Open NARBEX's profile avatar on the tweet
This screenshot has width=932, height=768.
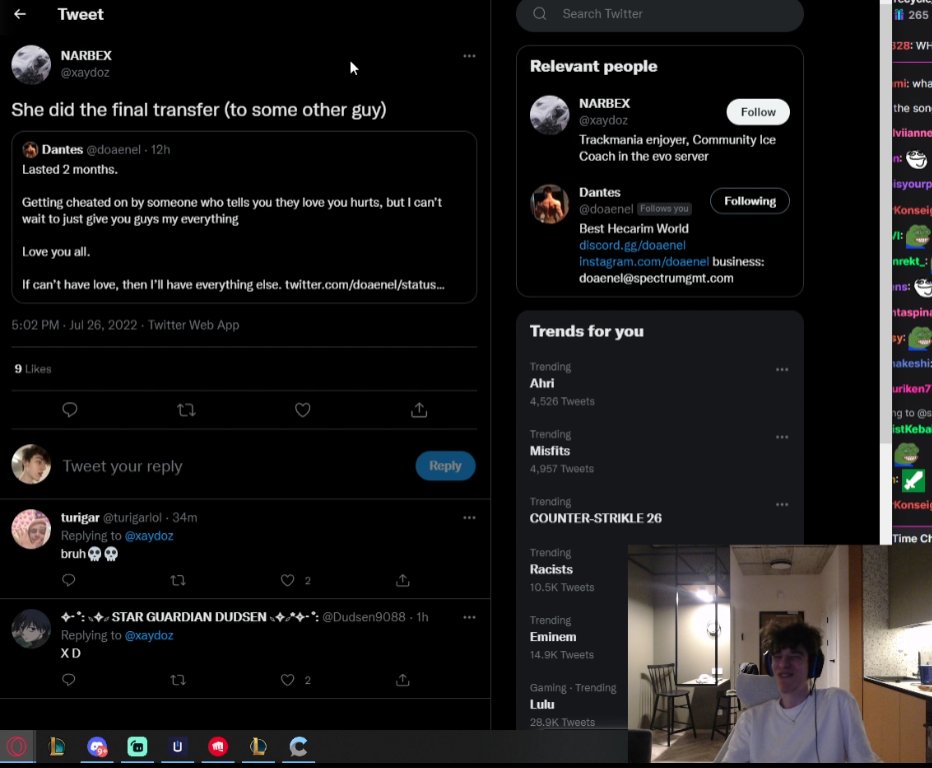coord(31,64)
